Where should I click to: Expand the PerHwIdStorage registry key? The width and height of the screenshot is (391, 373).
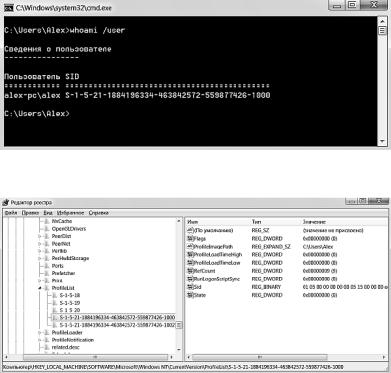(40, 258)
